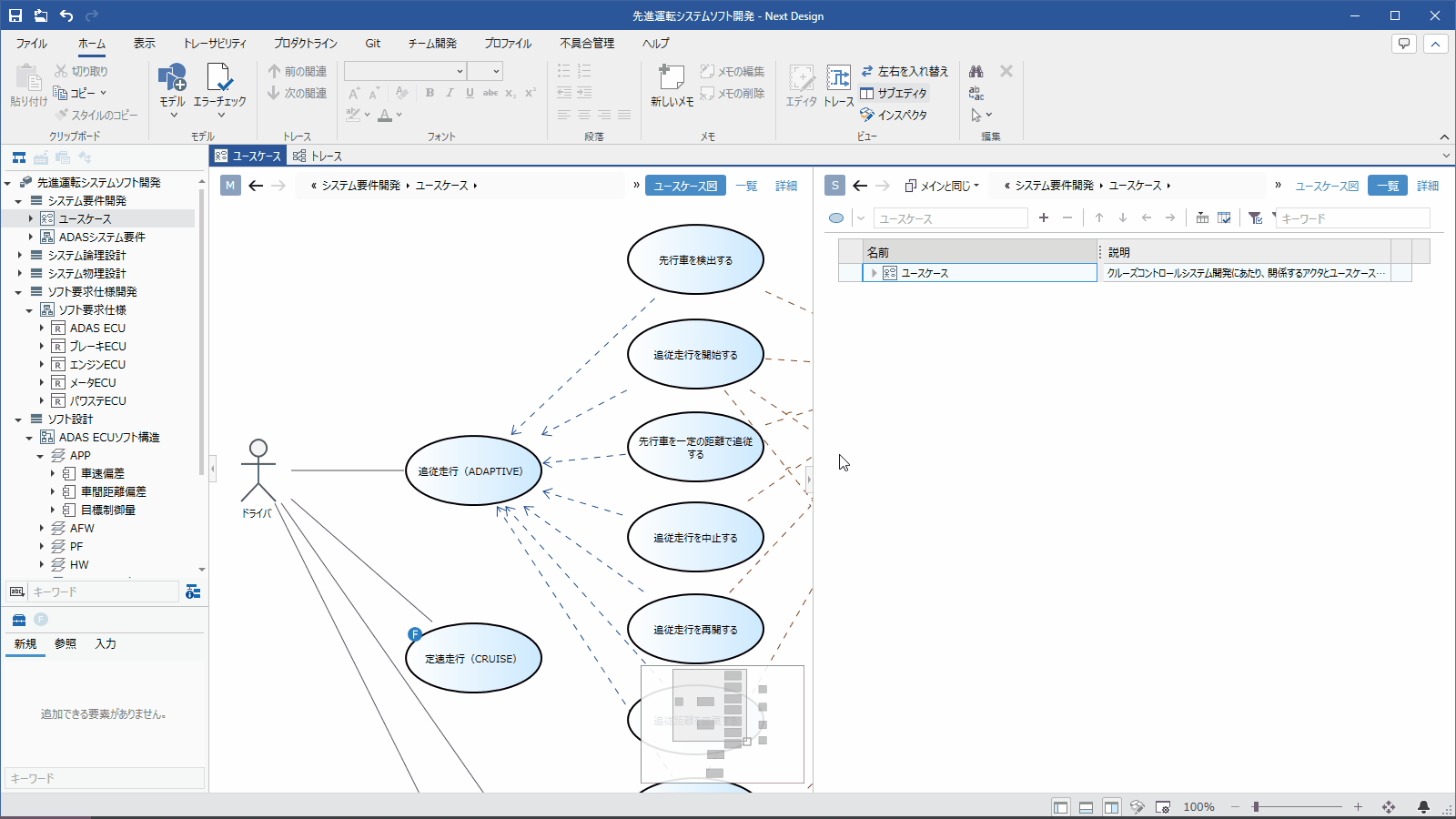Click the back arrow in the main editor
This screenshot has height=819, width=1456.
coord(256,186)
